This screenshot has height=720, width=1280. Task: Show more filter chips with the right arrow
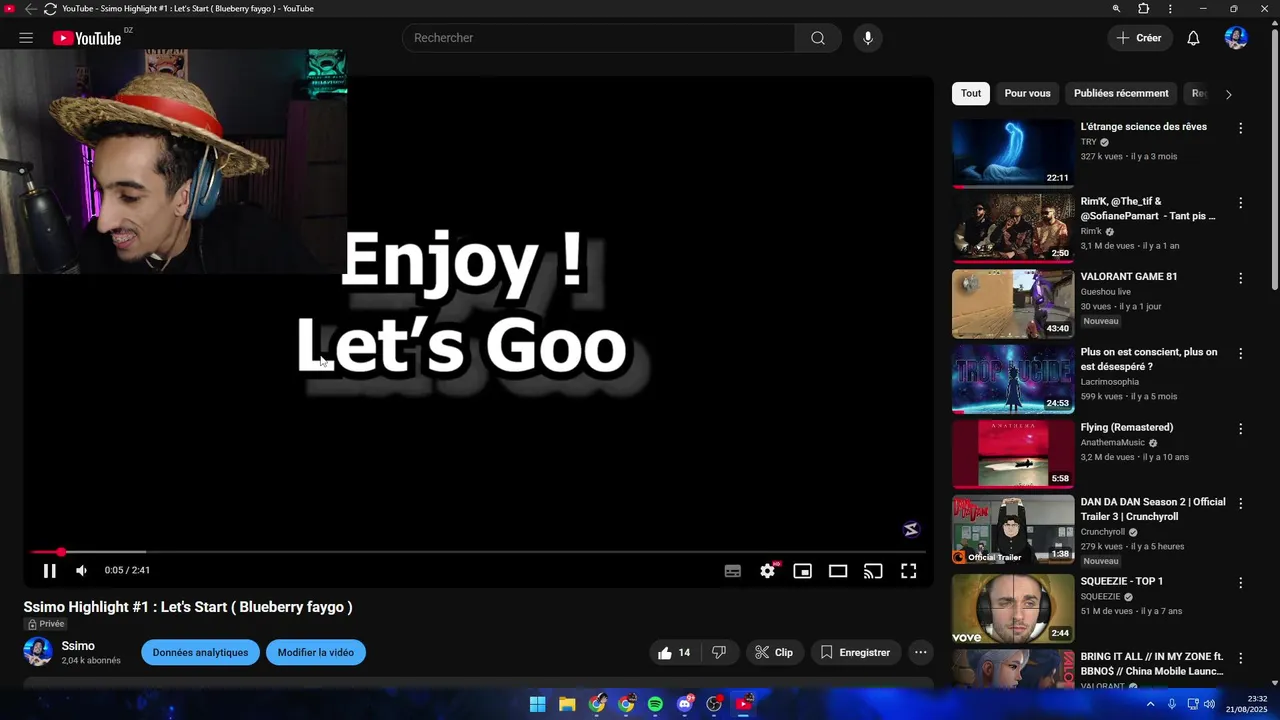[x=1228, y=94]
